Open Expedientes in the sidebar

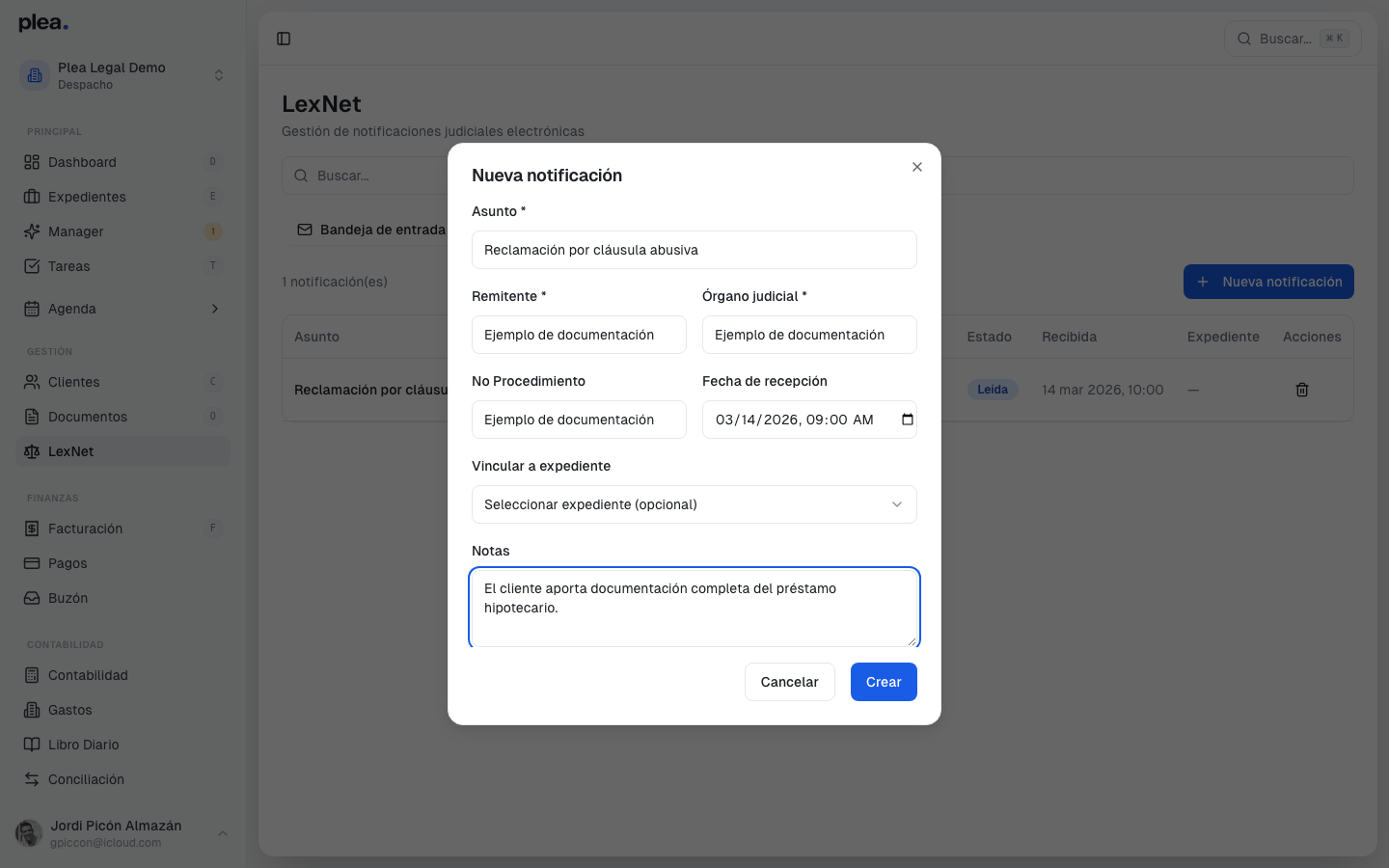tap(123, 197)
